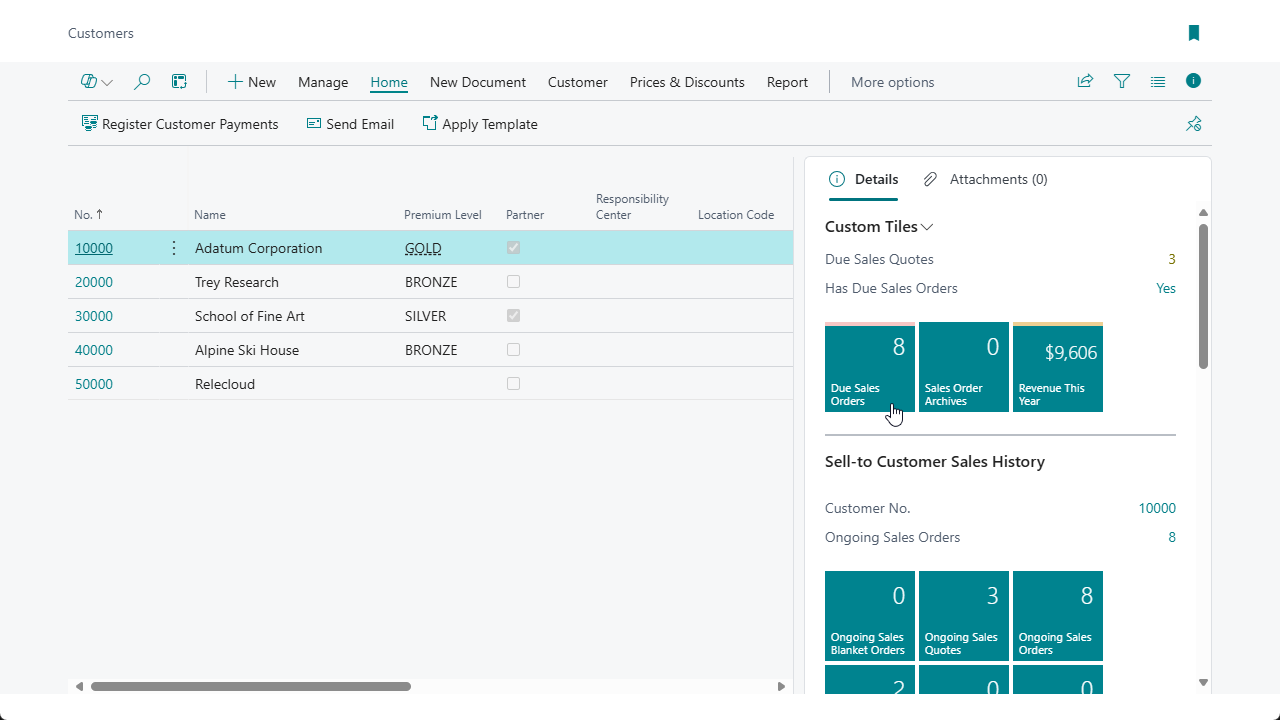Click the FactBox vertical scrollbar thumb
The width and height of the screenshot is (1280, 720).
[x=1203, y=295]
